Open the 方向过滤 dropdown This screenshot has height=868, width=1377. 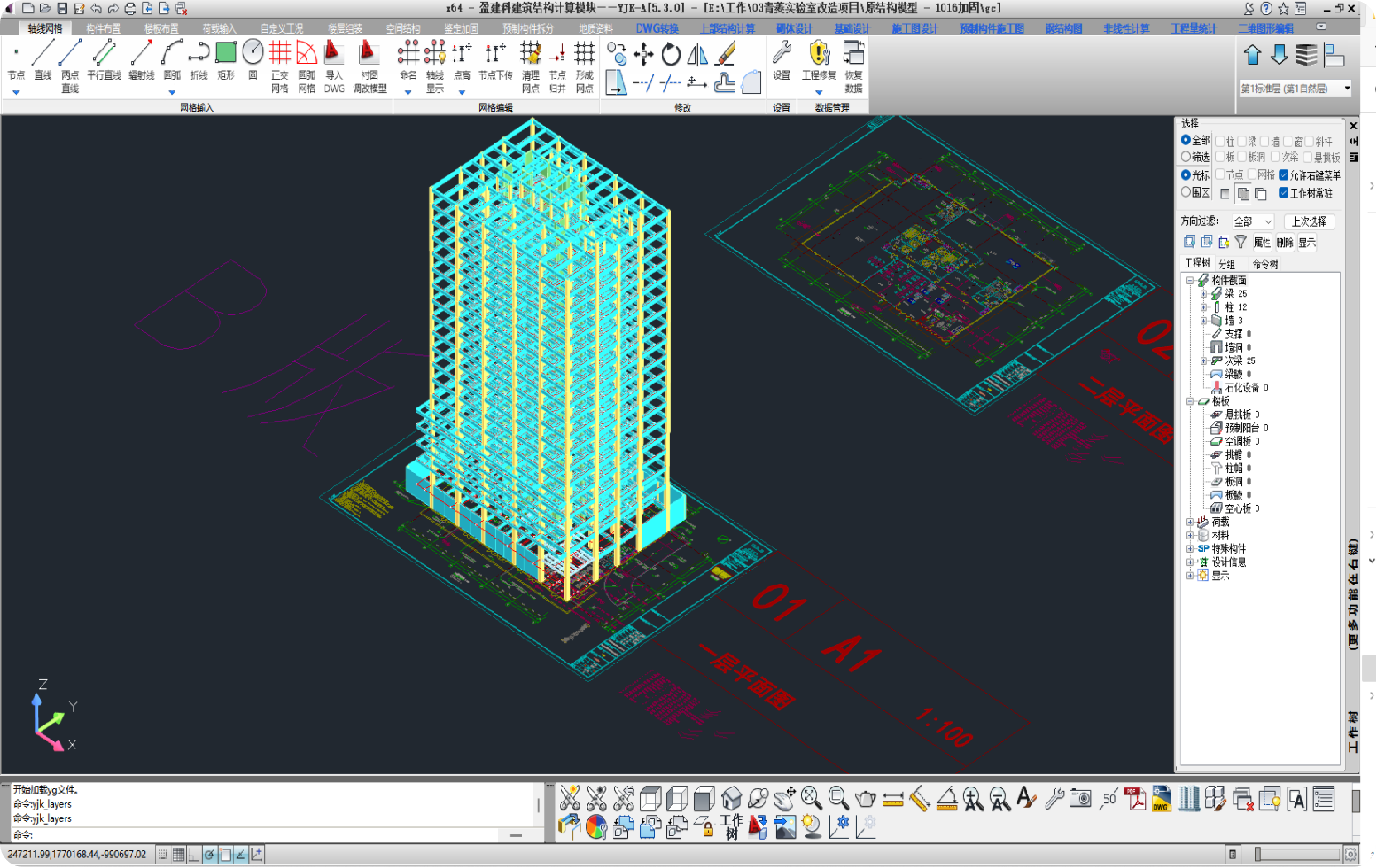click(1253, 221)
